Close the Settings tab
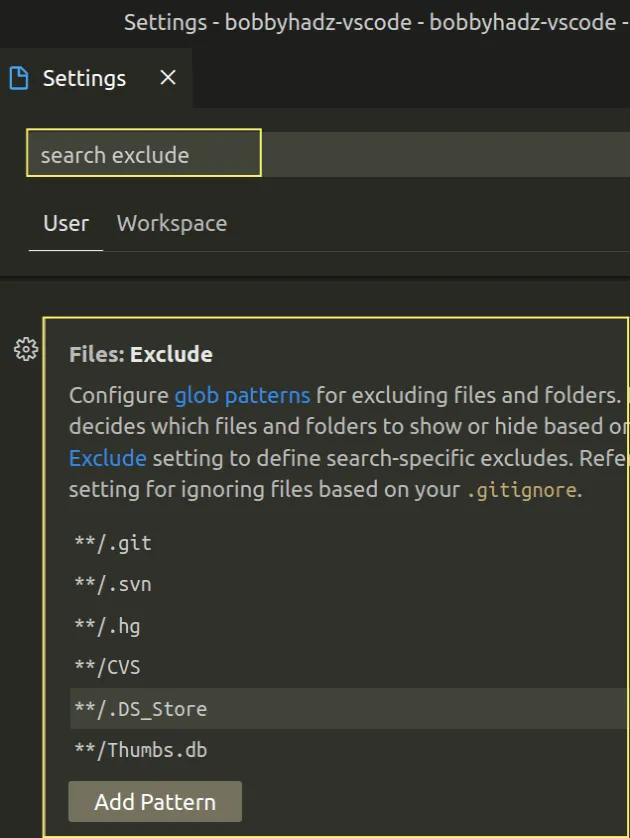630x838 pixels. (x=167, y=77)
